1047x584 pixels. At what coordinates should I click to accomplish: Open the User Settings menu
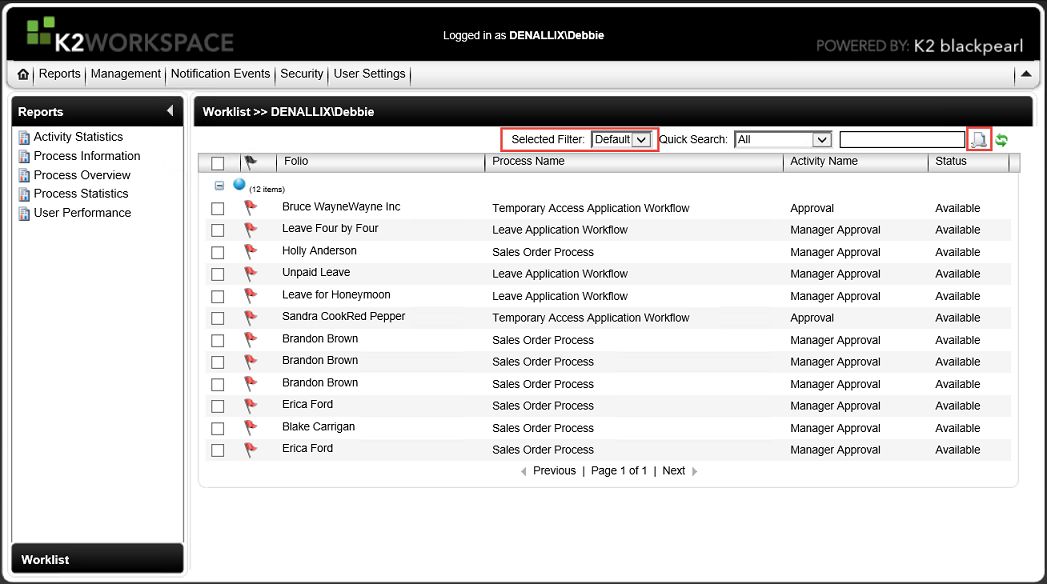(369, 74)
